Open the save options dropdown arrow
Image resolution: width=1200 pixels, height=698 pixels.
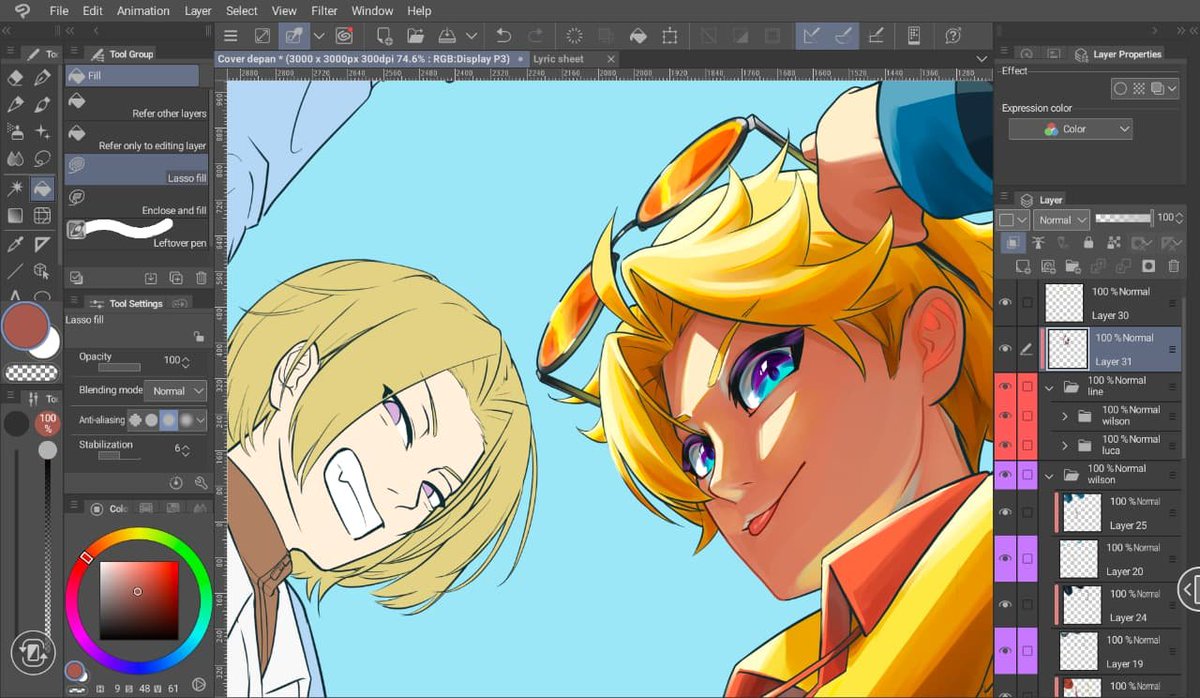472,36
